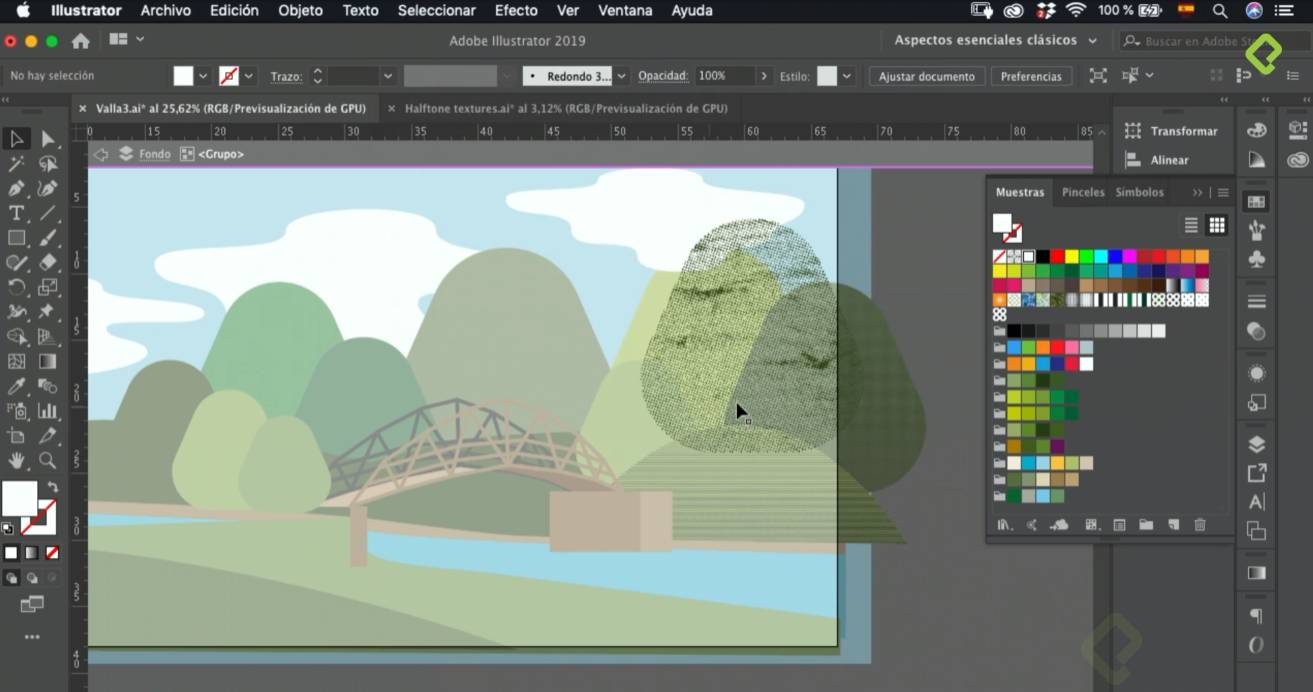This screenshot has width=1313, height=692.
Task: Expand the Muestras panel options menu
Action: [x=1222, y=192]
